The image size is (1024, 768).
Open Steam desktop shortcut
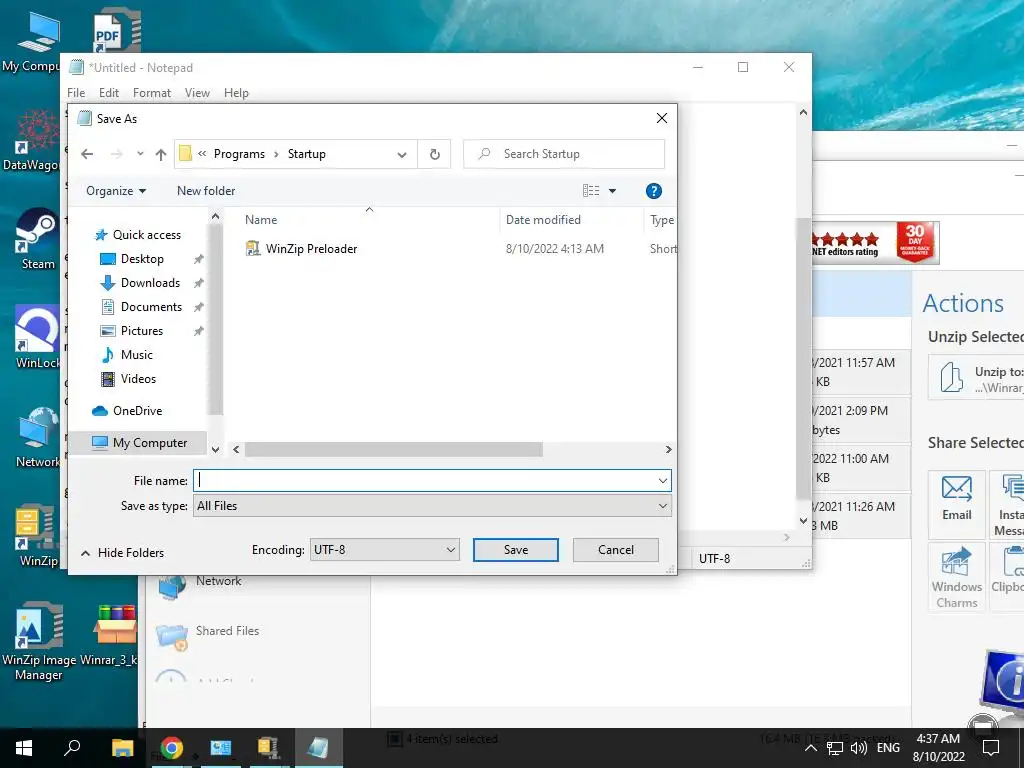click(x=37, y=238)
